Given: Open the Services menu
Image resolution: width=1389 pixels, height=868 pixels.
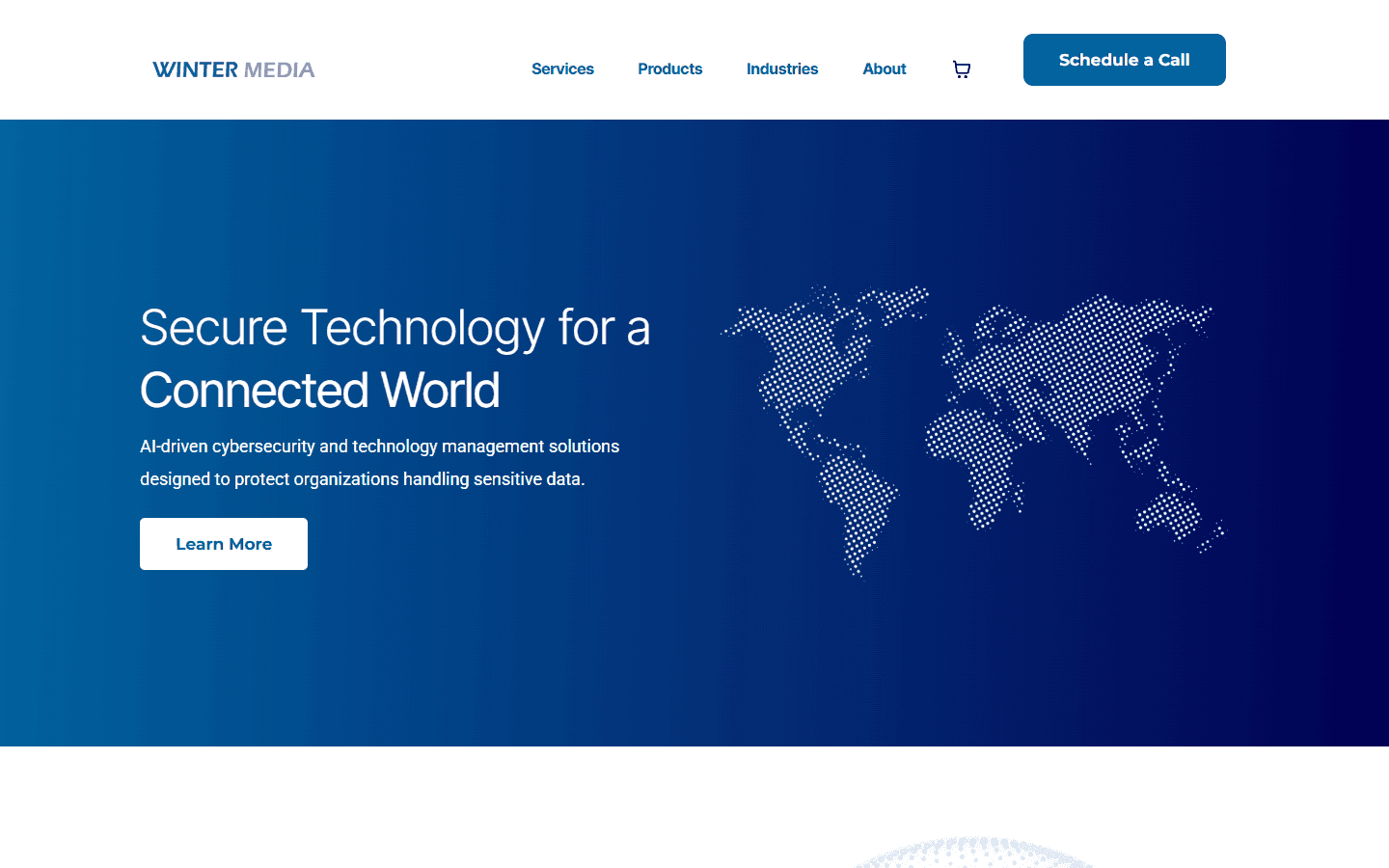Looking at the screenshot, I should click(x=562, y=69).
